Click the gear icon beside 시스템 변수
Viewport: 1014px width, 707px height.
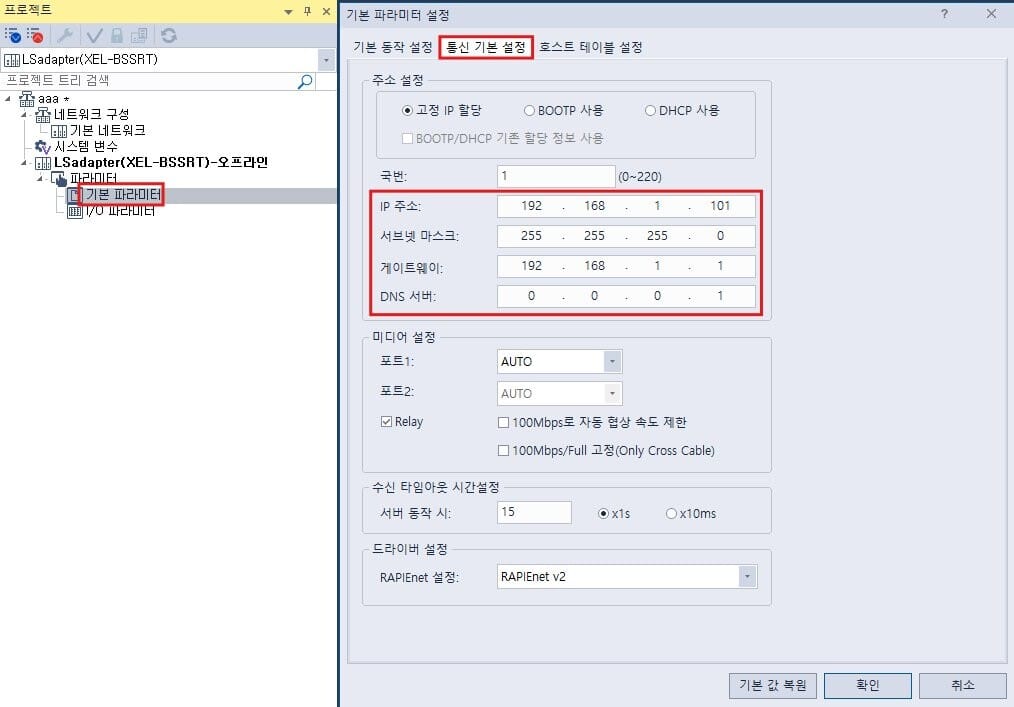click(x=43, y=147)
